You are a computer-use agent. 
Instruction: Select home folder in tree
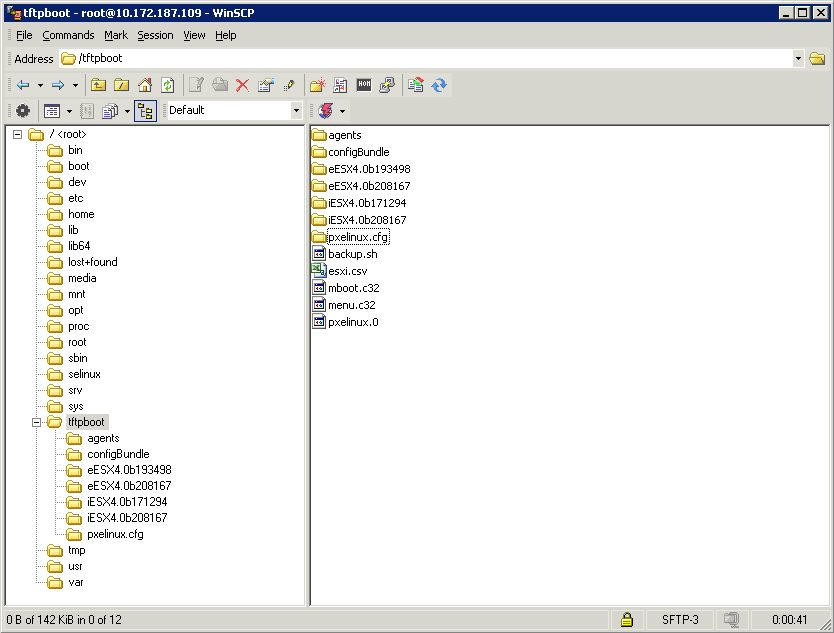coord(81,214)
